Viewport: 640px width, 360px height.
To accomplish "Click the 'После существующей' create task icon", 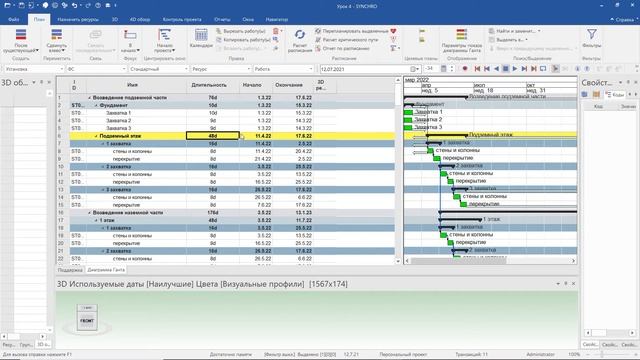I will pyautogui.click(x=21, y=34).
